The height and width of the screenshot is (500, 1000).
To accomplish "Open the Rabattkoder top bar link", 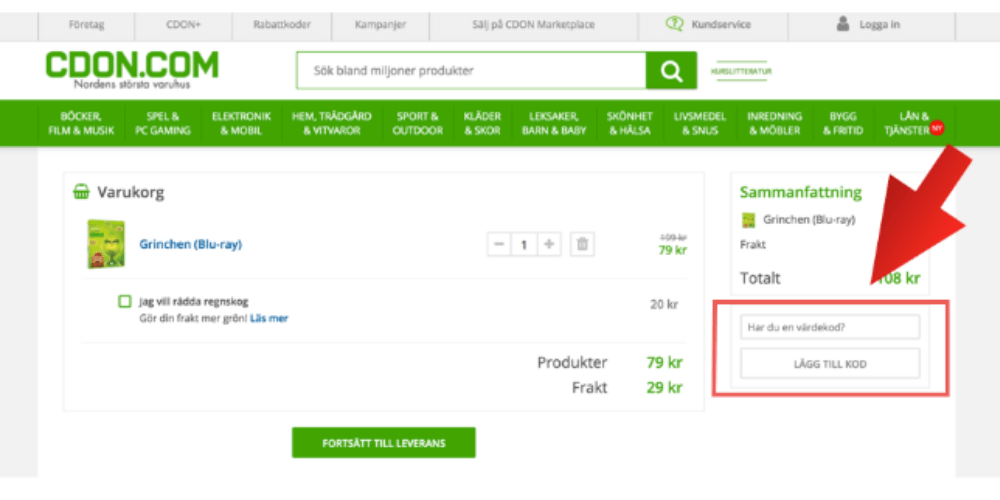I will tap(281, 25).
